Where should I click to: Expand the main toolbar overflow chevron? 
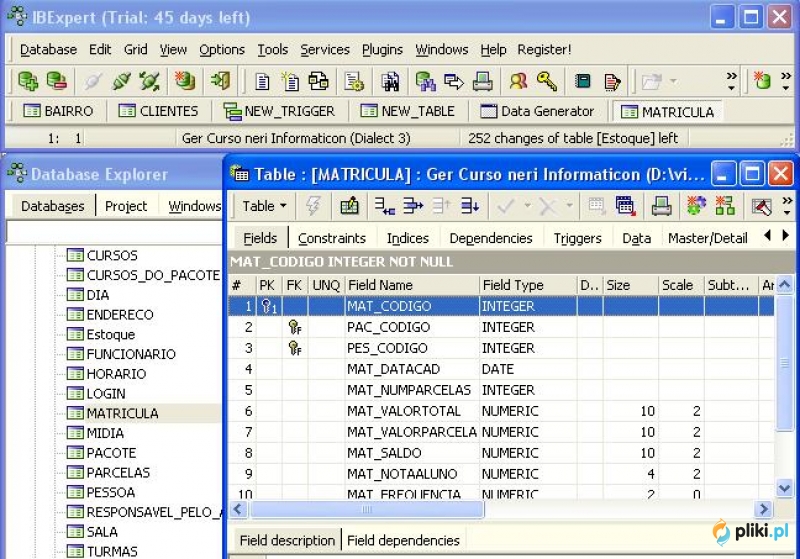click(731, 81)
